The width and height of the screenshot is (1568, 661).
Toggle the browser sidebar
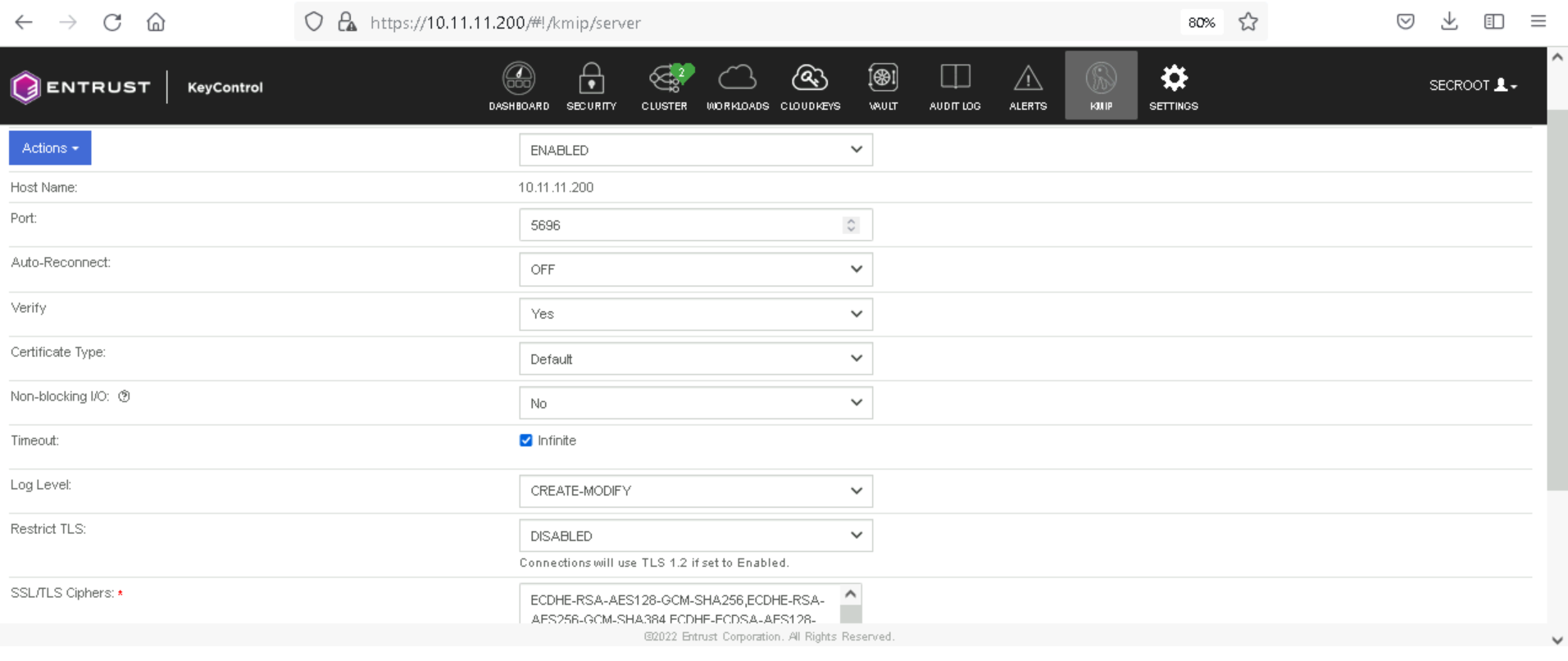pyautogui.click(x=1494, y=22)
